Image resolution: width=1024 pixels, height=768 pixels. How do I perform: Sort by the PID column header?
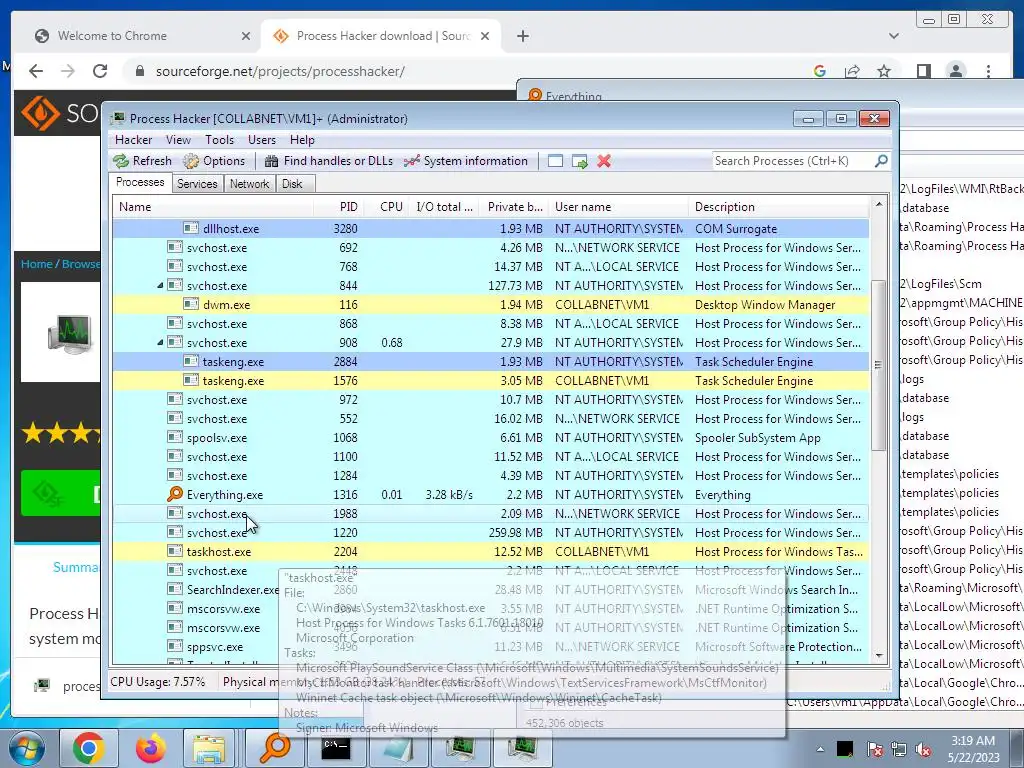339,207
